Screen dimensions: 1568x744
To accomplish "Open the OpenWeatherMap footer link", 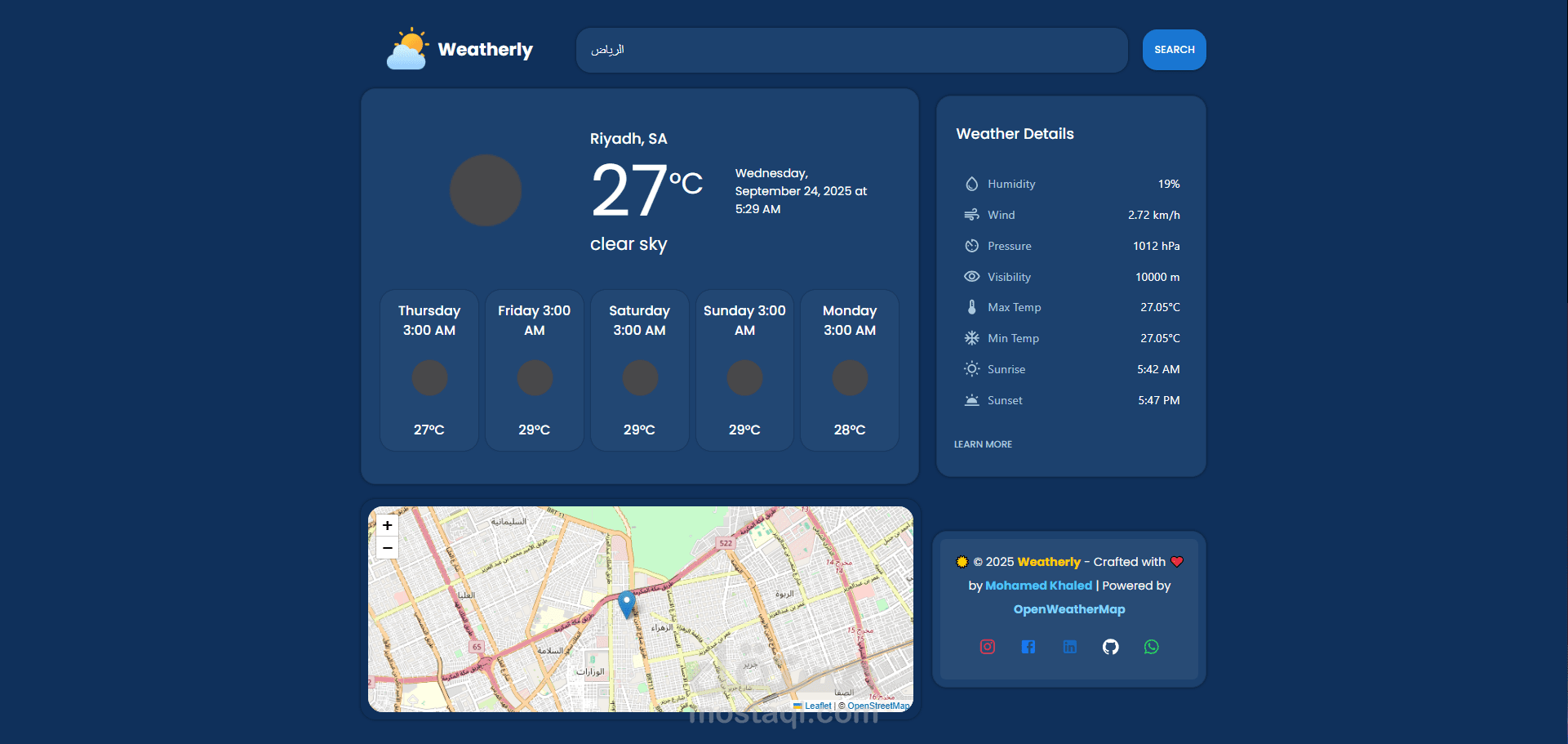I will [1068, 609].
